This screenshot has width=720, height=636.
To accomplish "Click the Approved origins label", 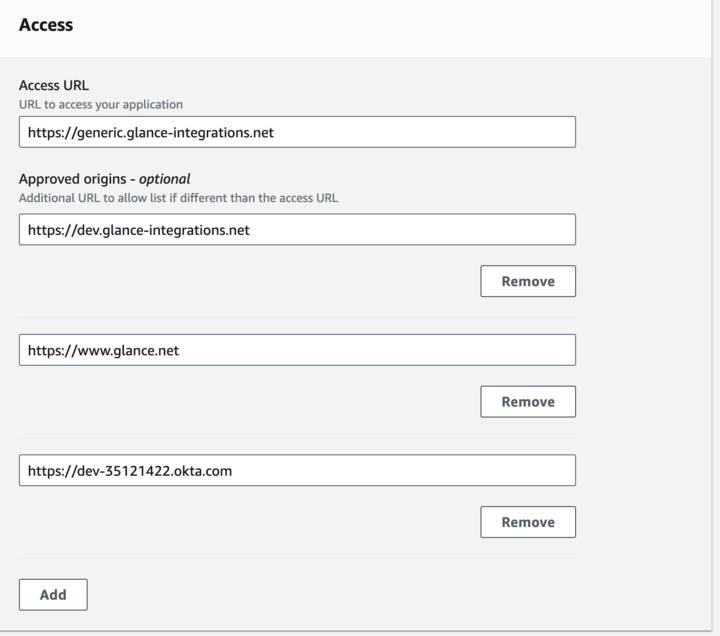I will click(x=74, y=179).
